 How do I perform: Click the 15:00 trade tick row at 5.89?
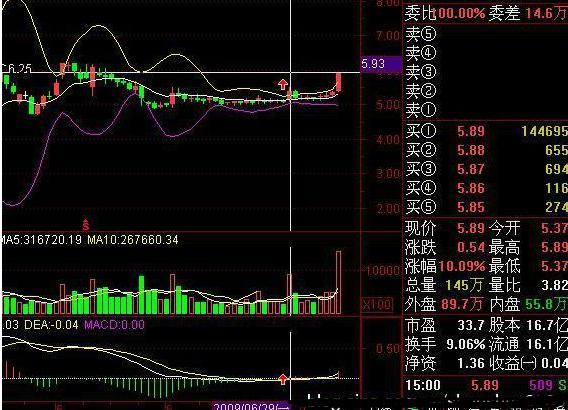click(486, 385)
